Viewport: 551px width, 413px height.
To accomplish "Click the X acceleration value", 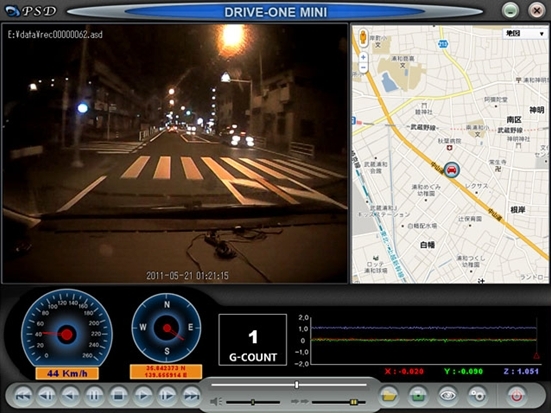I will pyautogui.click(x=404, y=372).
